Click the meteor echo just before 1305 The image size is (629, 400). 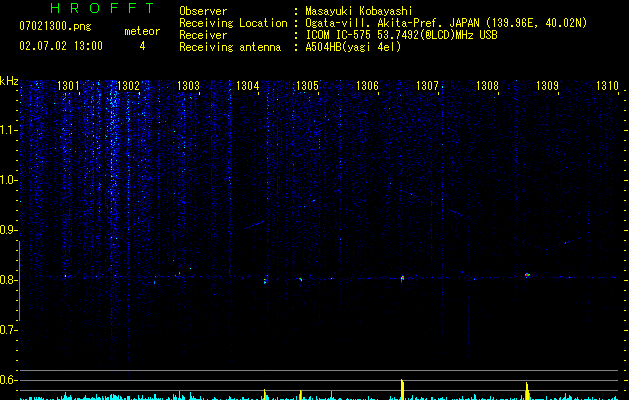[300, 279]
